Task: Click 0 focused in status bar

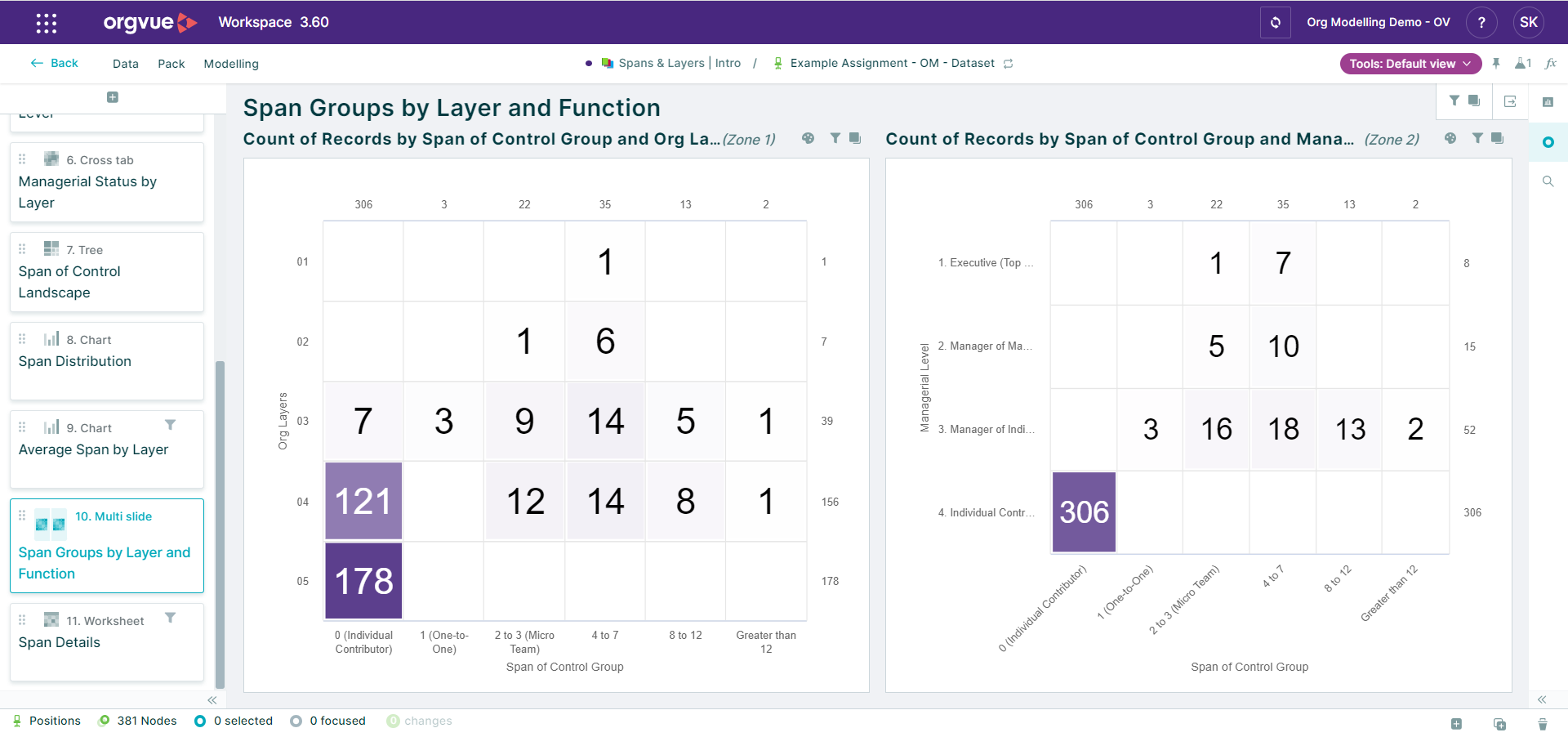Action: [328, 721]
